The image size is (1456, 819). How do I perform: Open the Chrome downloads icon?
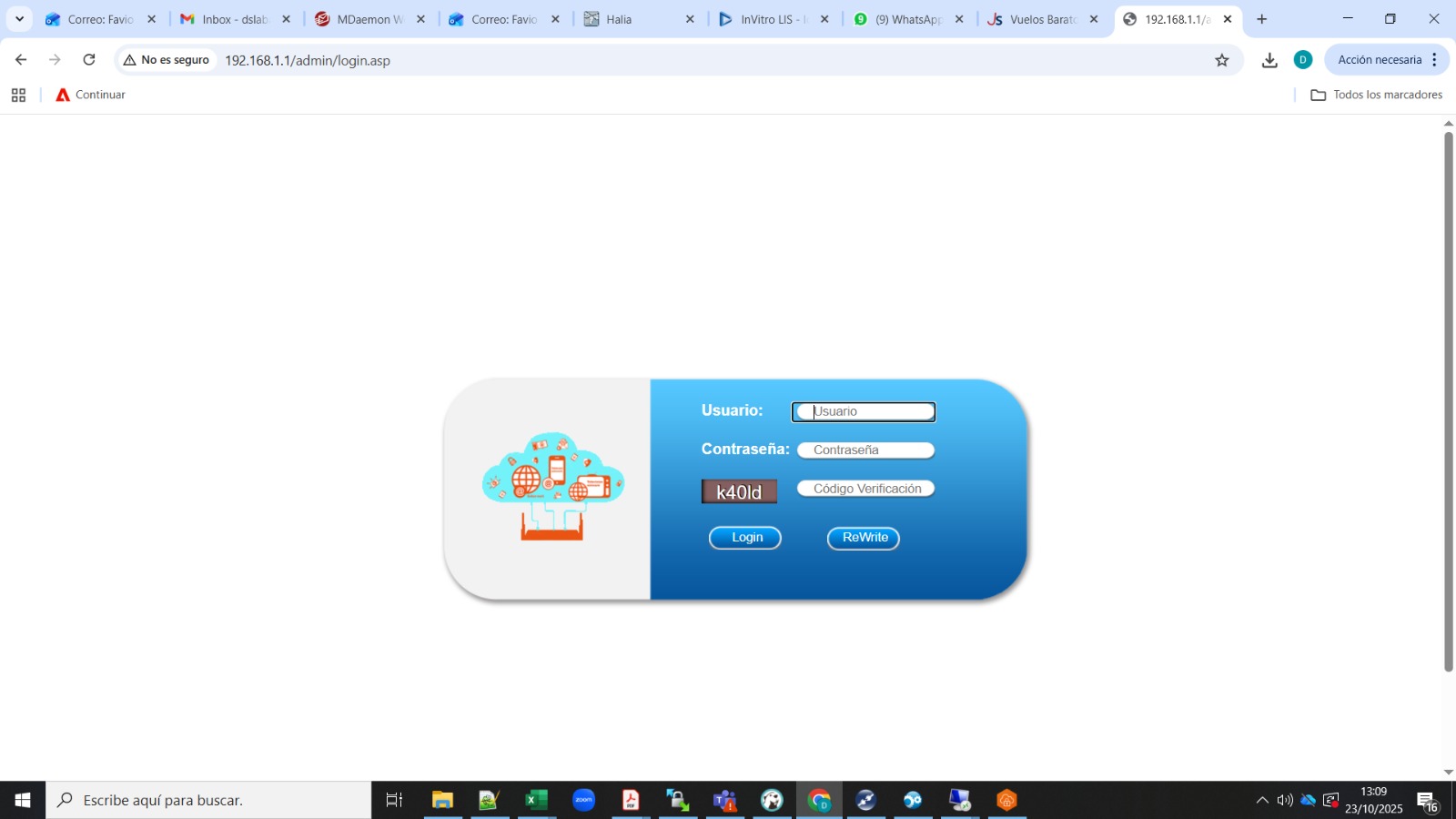point(1269,60)
